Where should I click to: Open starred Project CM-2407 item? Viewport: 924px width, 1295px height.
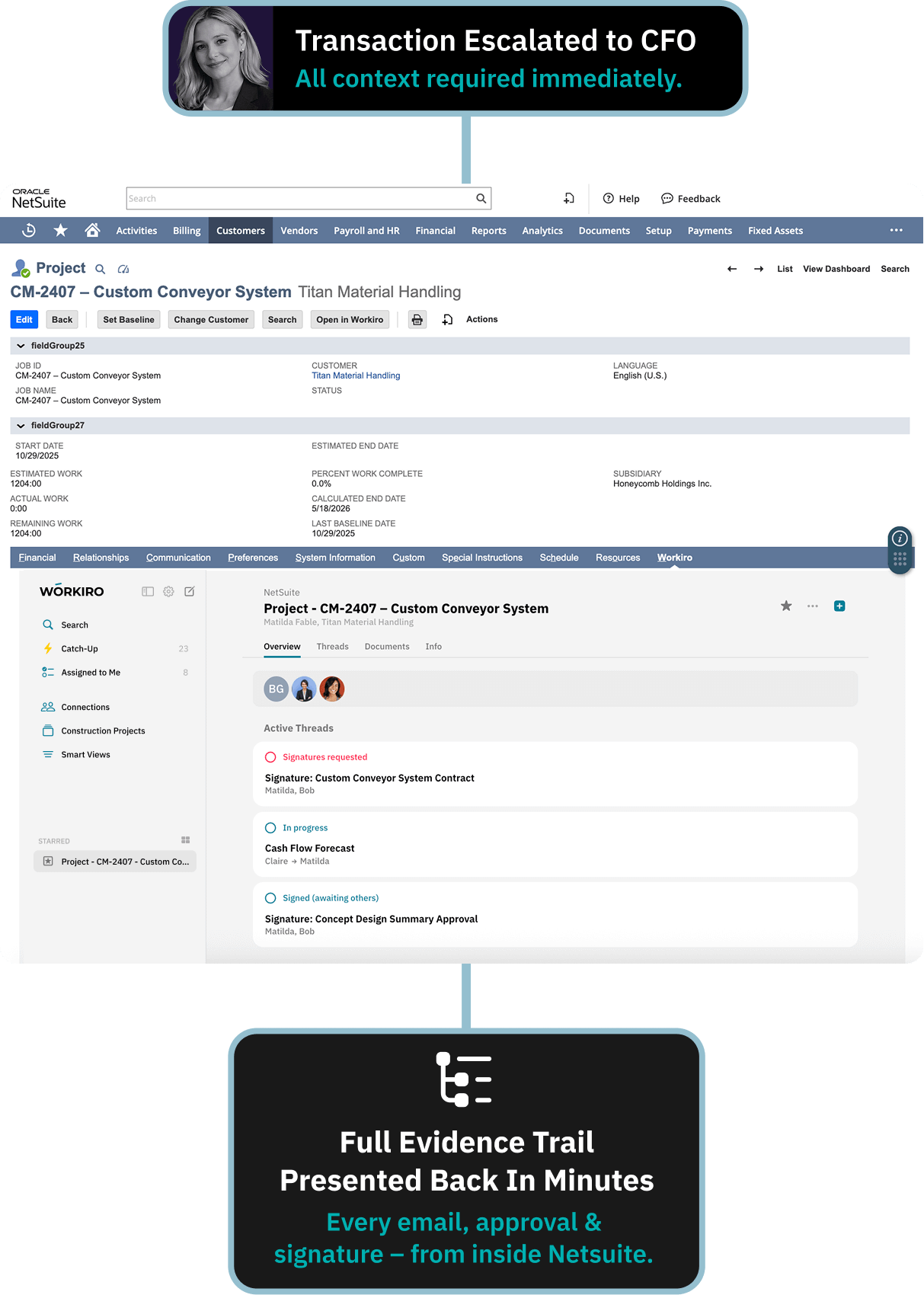click(115, 862)
